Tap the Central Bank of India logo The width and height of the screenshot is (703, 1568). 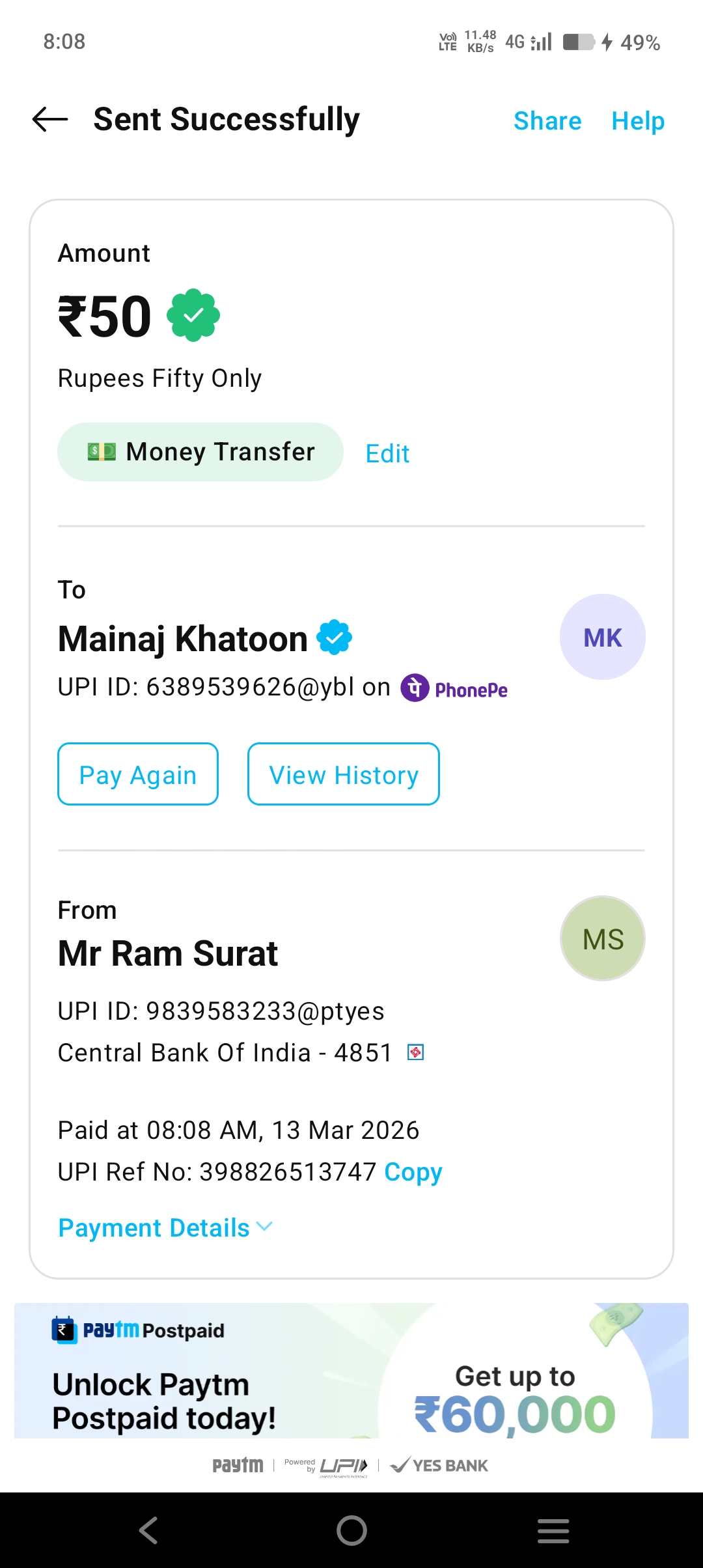(x=415, y=1052)
